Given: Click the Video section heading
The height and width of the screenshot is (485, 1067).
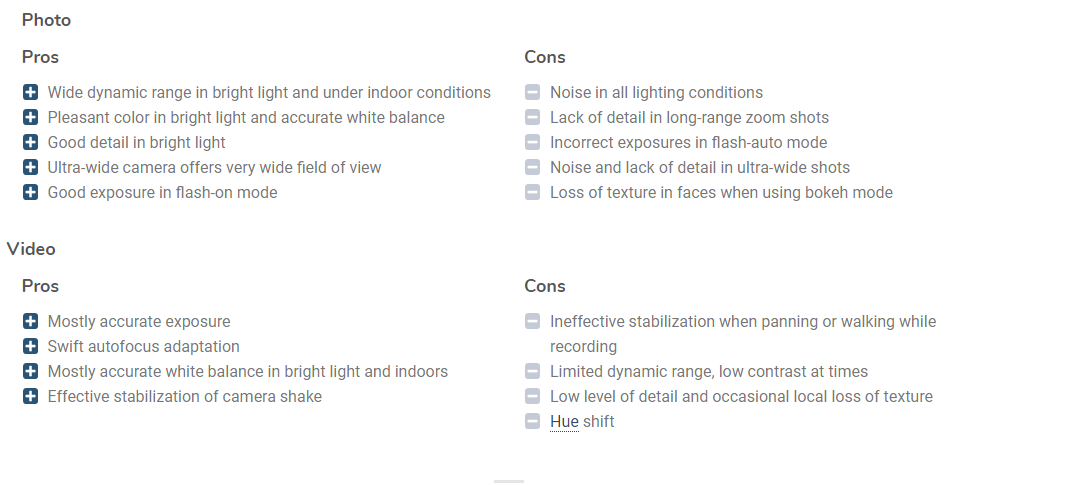Looking at the screenshot, I should (31, 249).
